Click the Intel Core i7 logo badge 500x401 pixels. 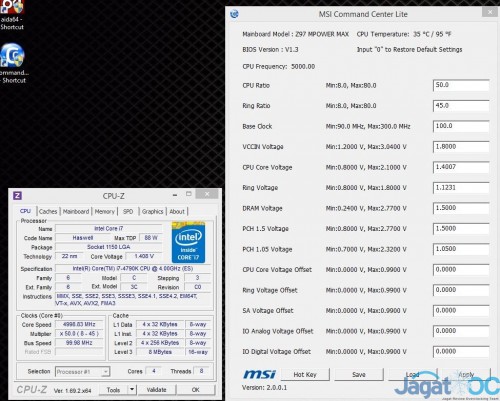(188, 242)
